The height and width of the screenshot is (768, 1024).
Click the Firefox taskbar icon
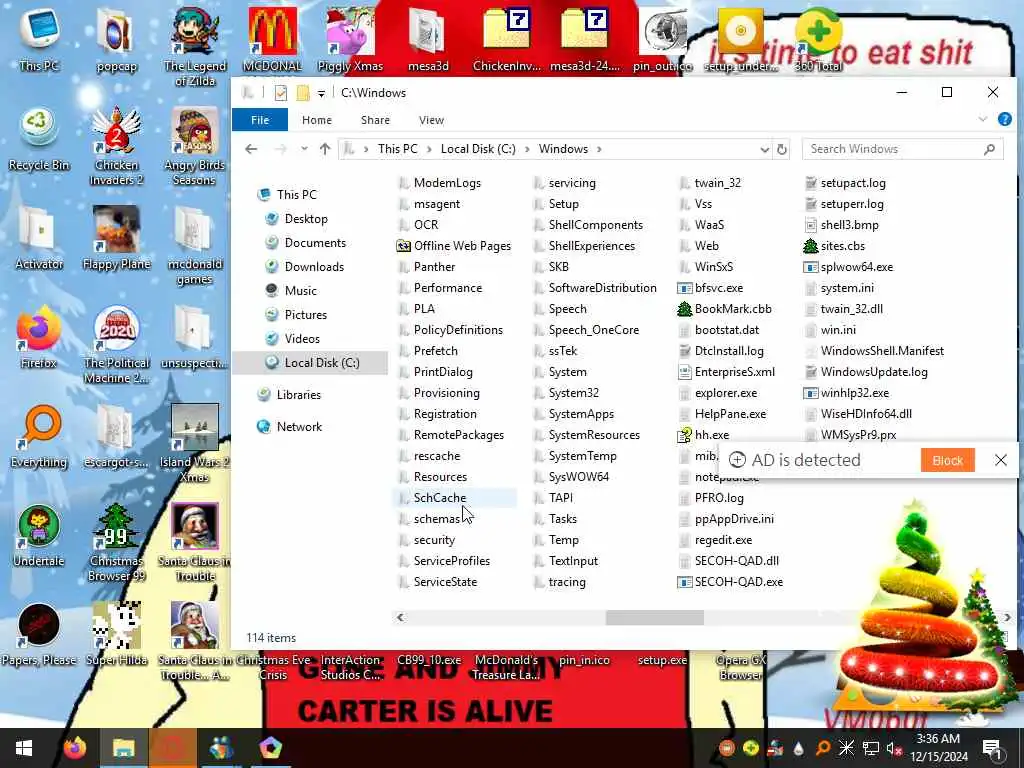[x=75, y=748]
